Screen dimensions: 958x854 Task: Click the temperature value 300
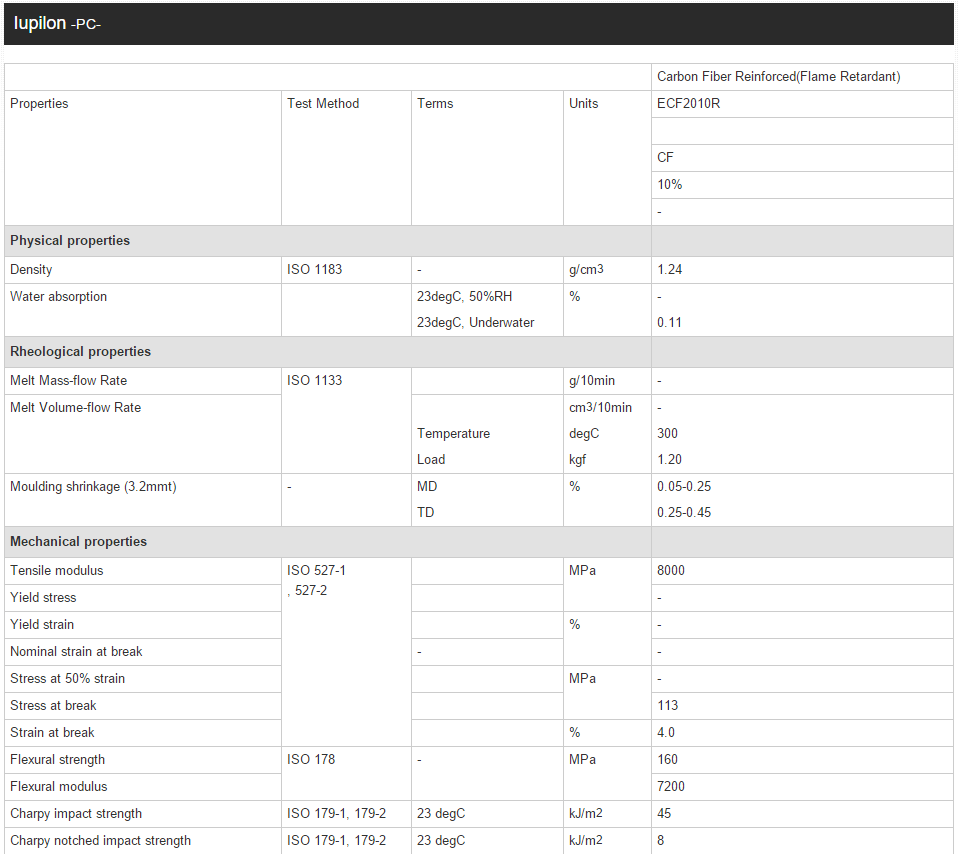[667, 433]
